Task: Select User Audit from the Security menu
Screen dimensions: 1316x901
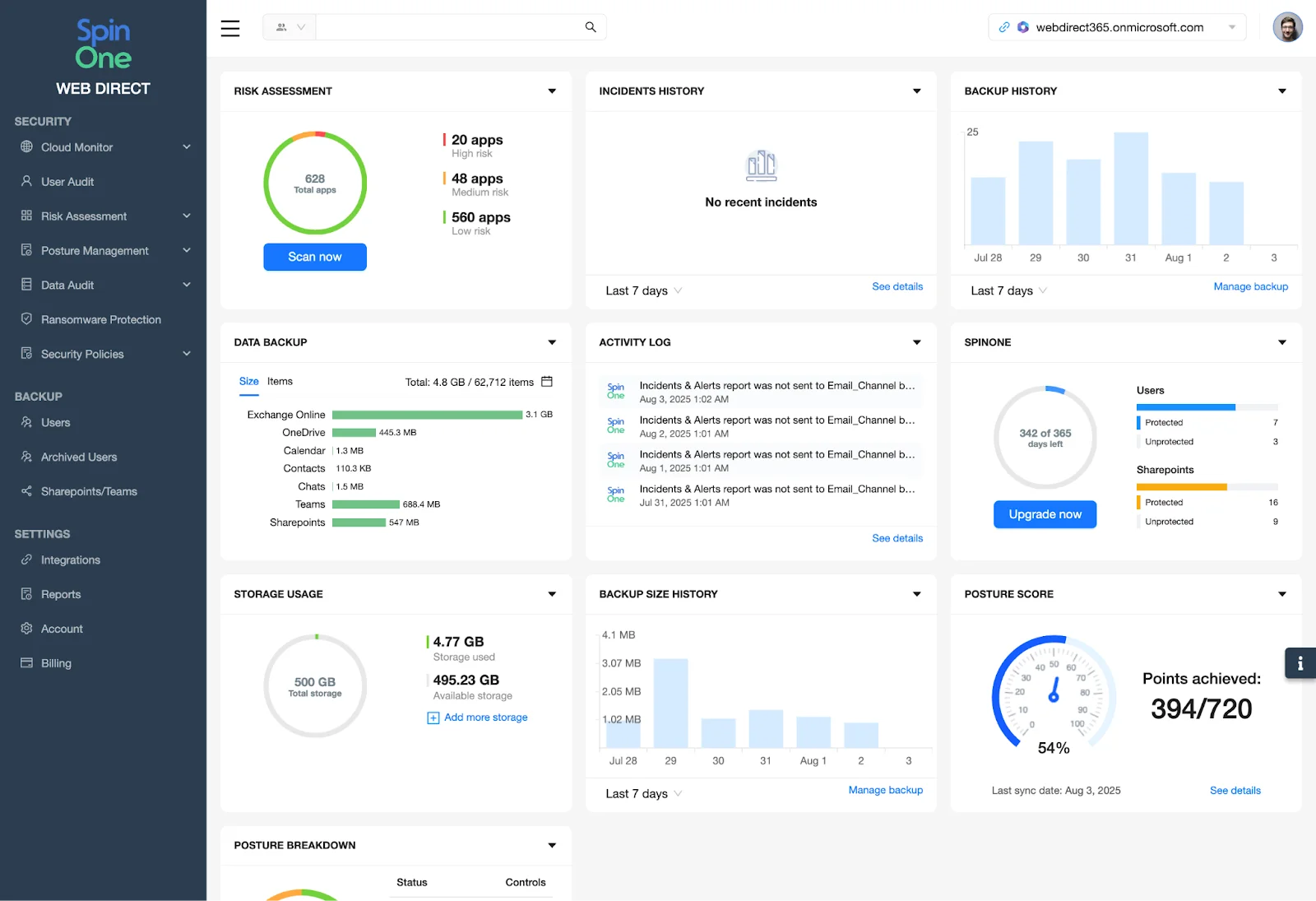Action: 65,182
